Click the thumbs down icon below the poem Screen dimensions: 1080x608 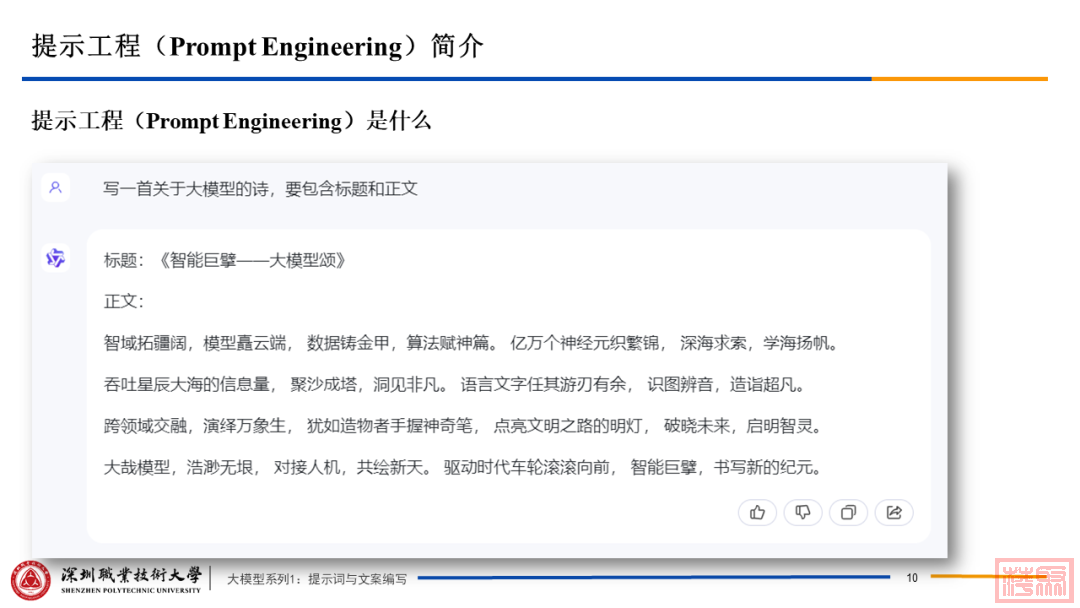pos(802,513)
